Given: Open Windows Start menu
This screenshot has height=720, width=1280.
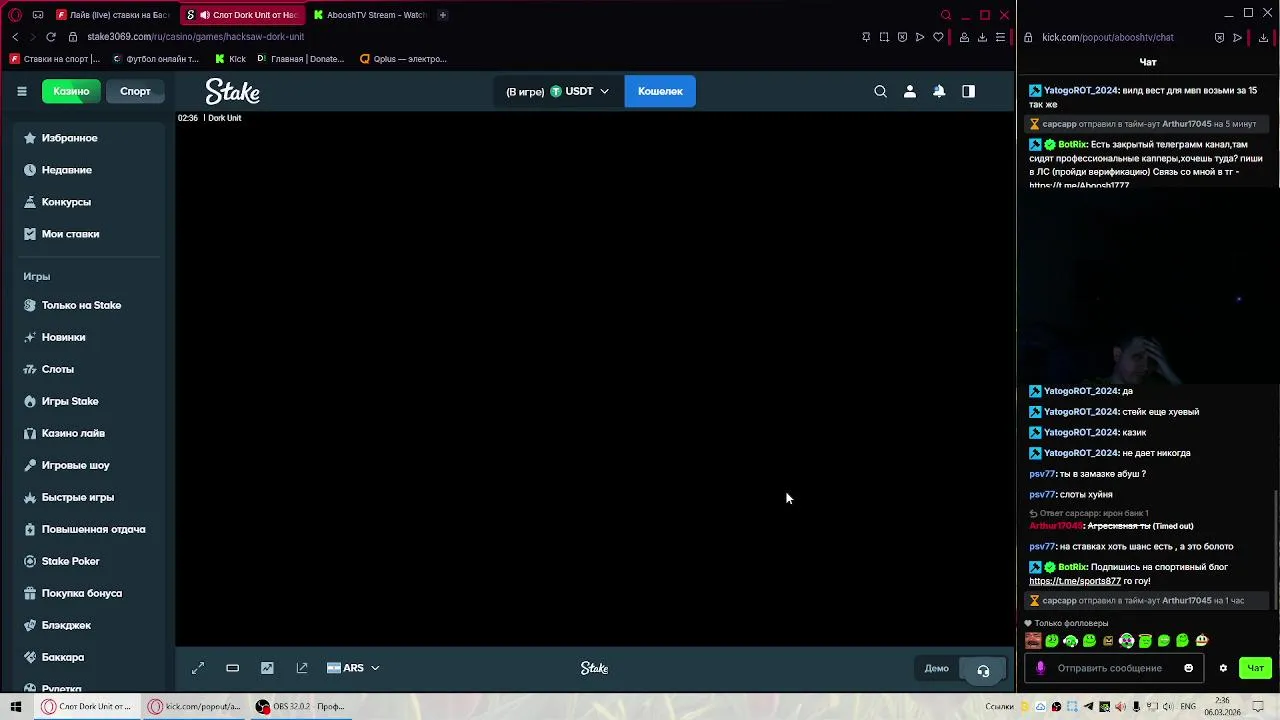Looking at the screenshot, I should (15, 706).
